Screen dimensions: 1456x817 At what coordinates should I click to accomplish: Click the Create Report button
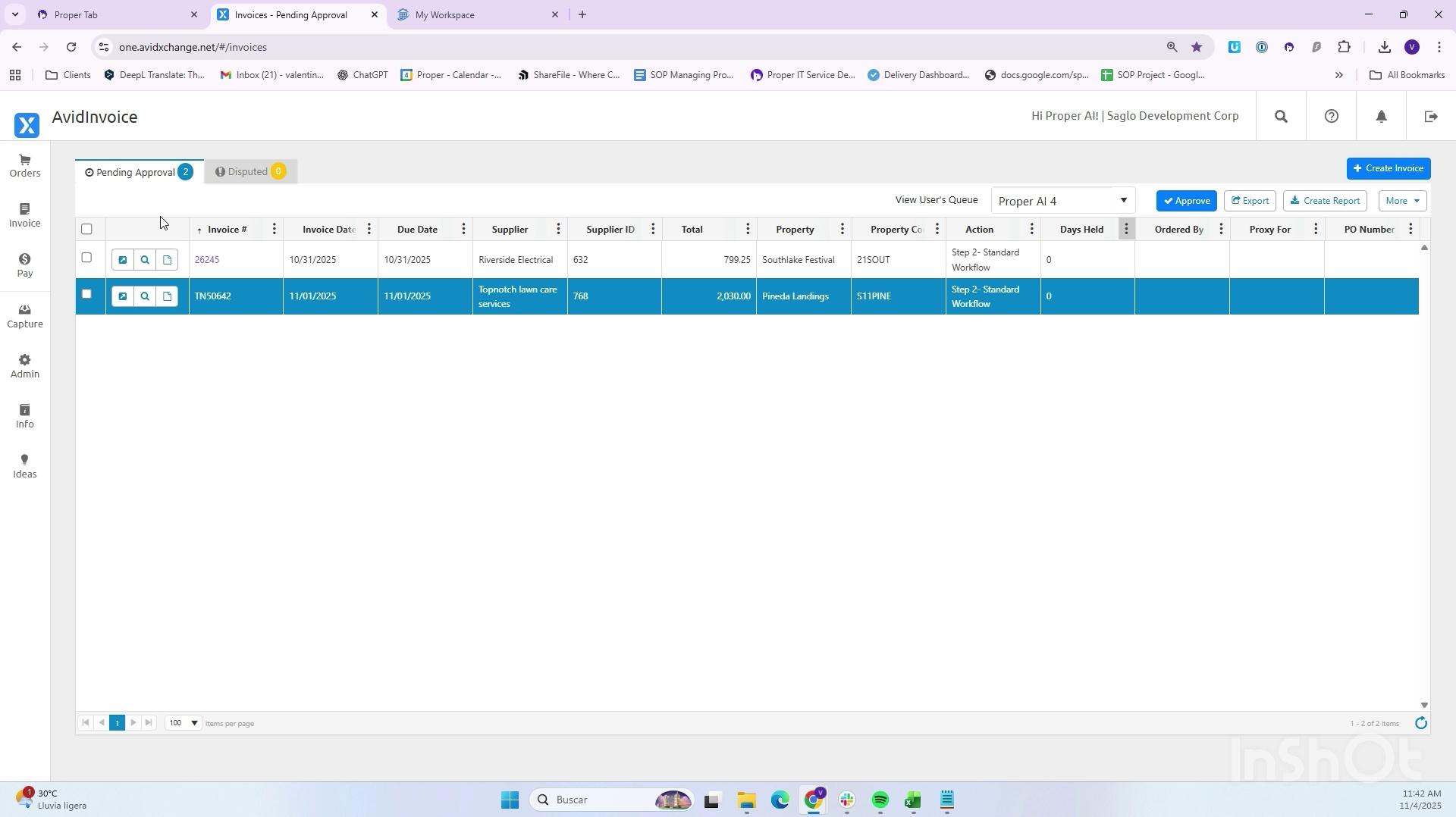[x=1325, y=201]
